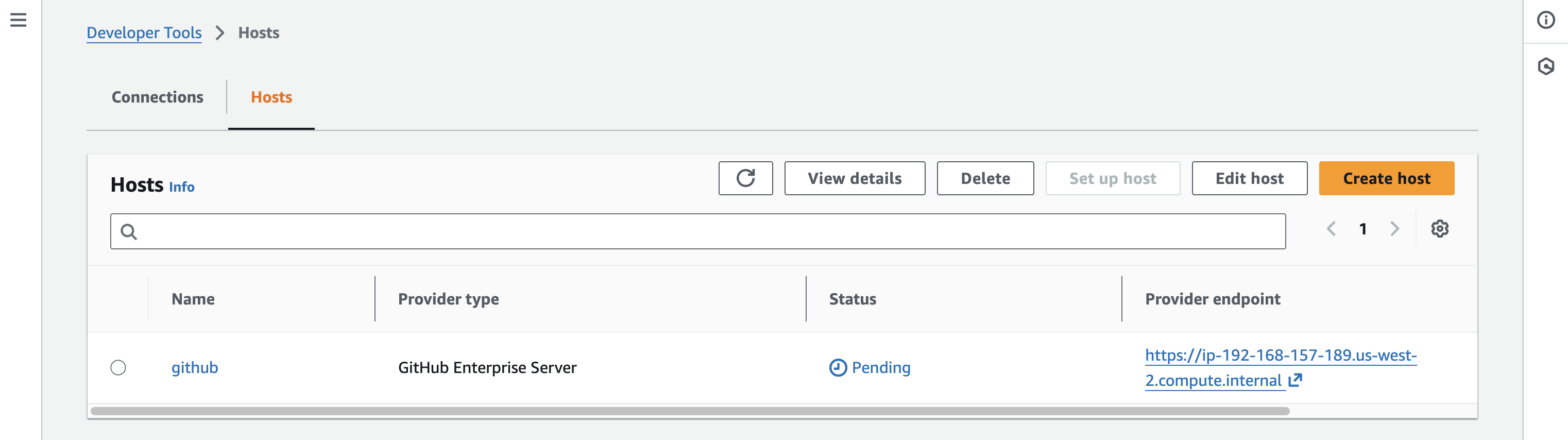Click the Create host button
This screenshot has height=440, width=1568.
1387,178
